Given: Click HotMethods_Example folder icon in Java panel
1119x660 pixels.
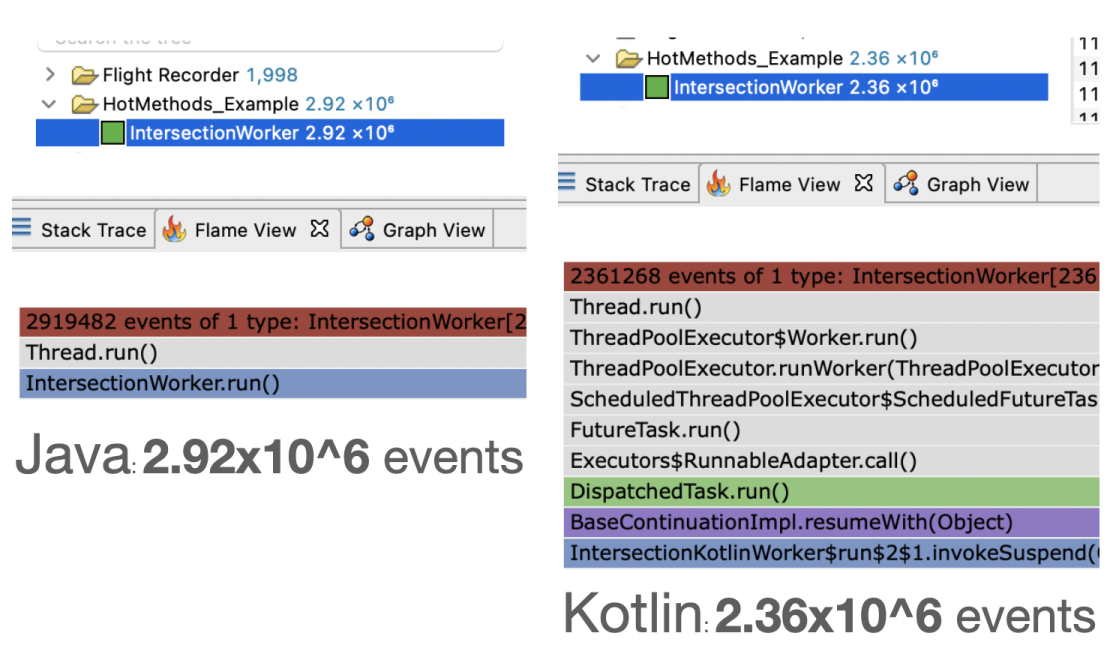Looking at the screenshot, I should (85, 104).
